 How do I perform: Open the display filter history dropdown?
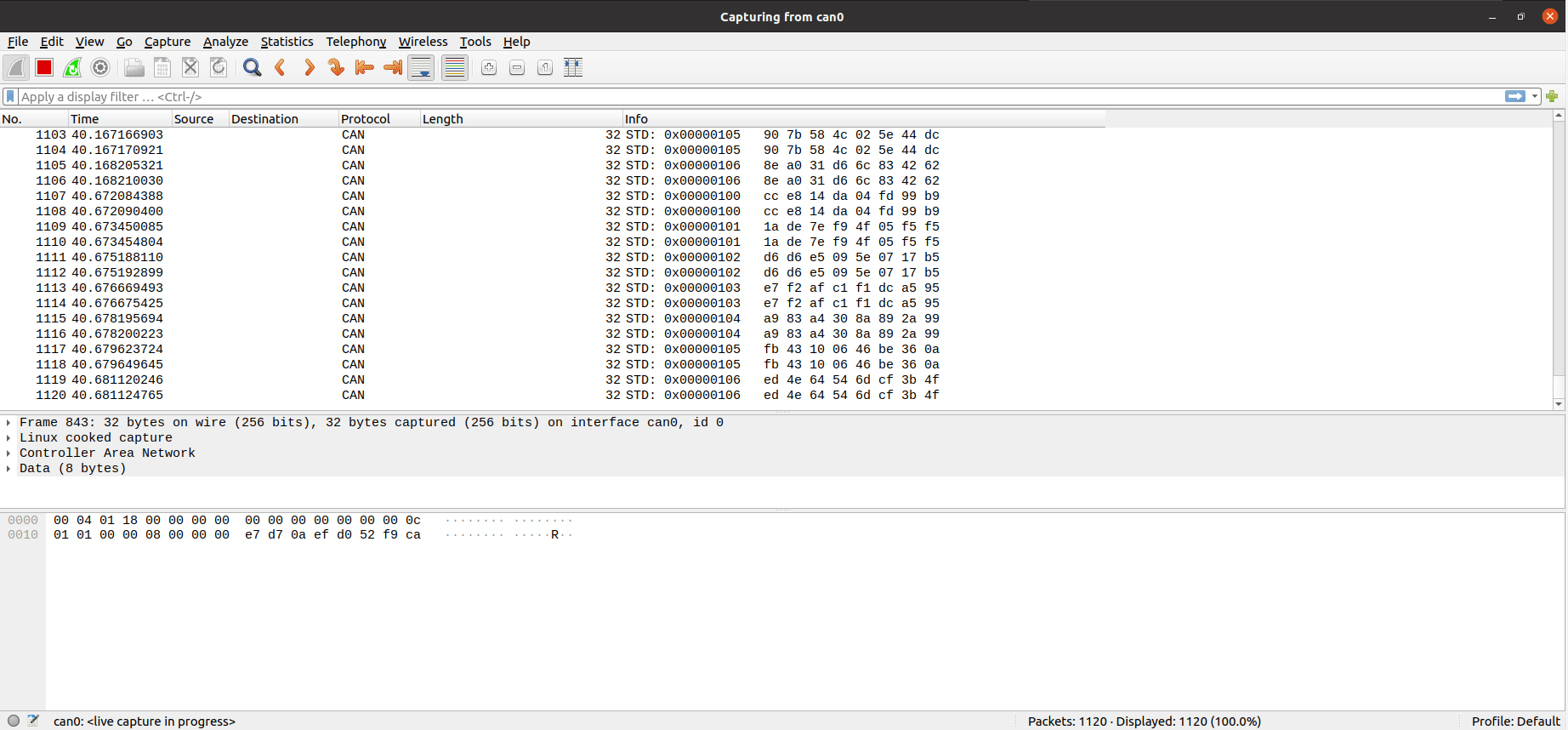pos(1535,97)
